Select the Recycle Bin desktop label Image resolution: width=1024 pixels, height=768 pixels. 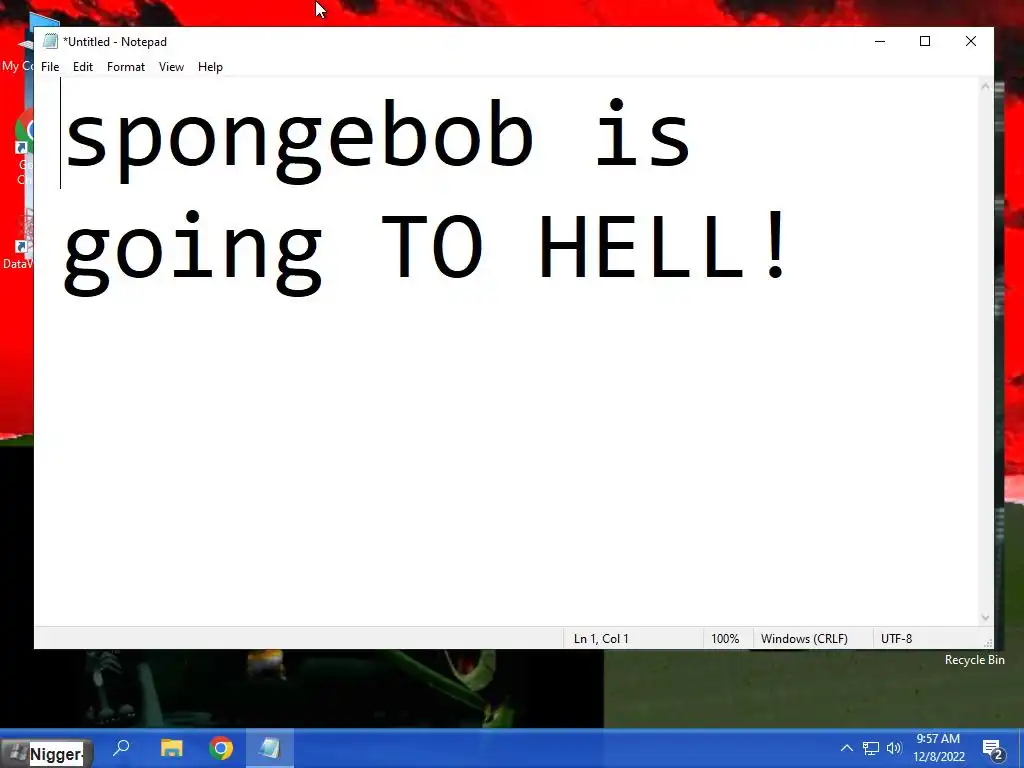(974, 660)
